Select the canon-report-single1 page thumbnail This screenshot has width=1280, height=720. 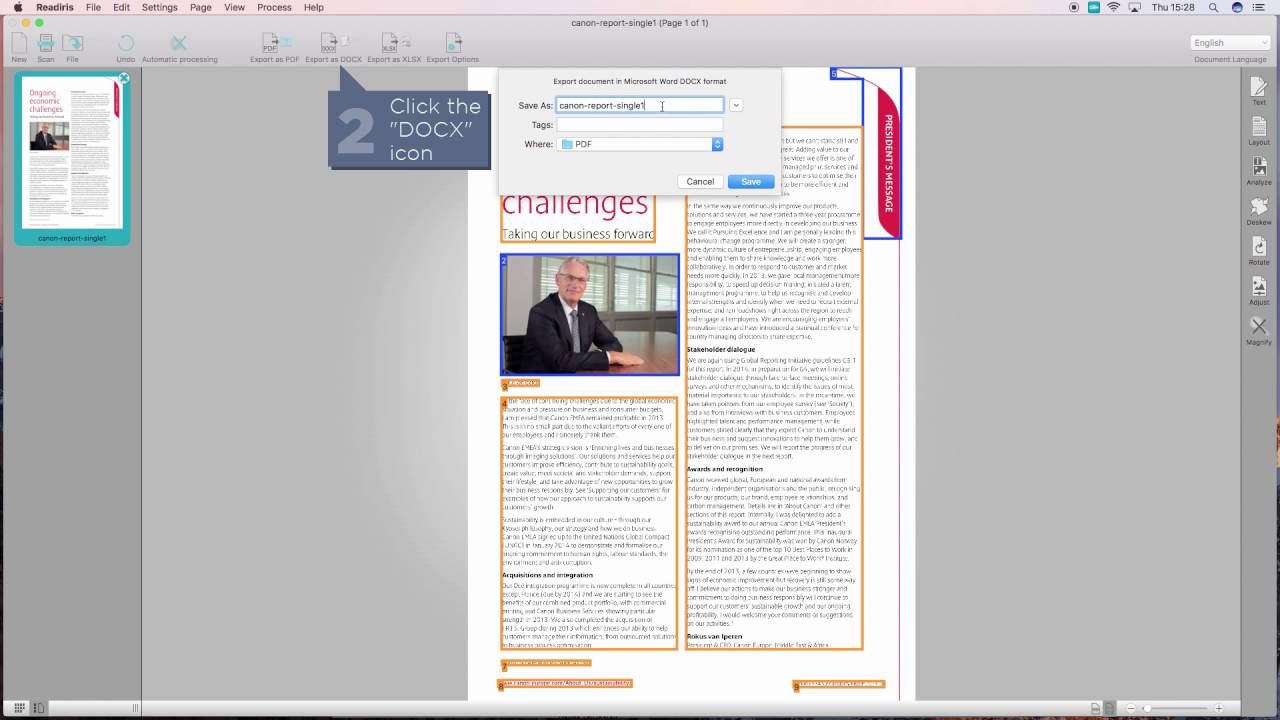click(x=72, y=155)
